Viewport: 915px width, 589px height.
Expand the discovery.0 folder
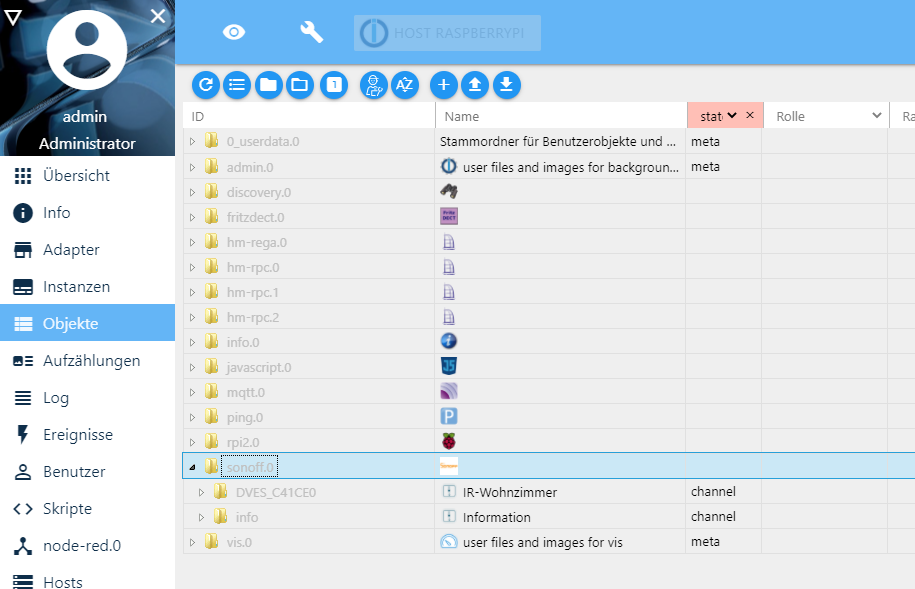pos(193,192)
